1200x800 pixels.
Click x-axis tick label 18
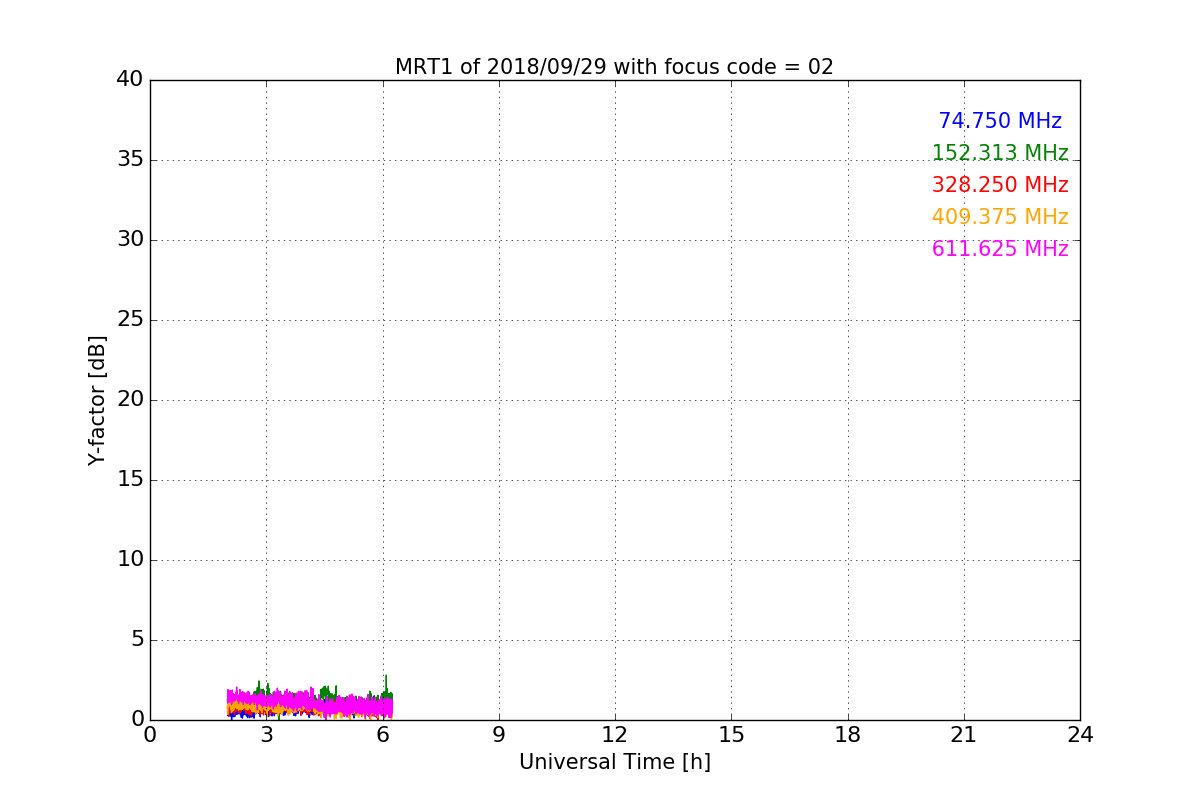848,735
